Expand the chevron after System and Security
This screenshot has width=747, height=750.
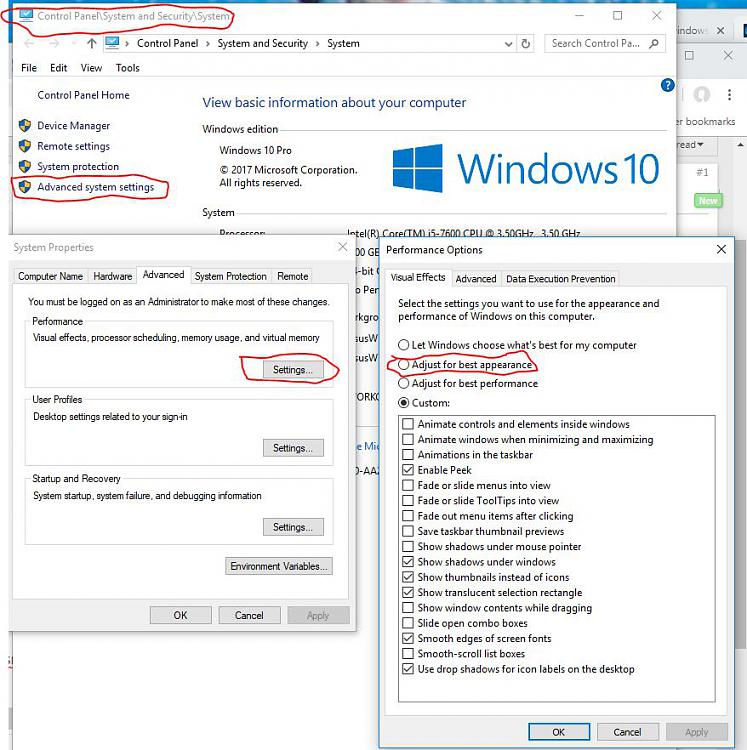pos(317,44)
